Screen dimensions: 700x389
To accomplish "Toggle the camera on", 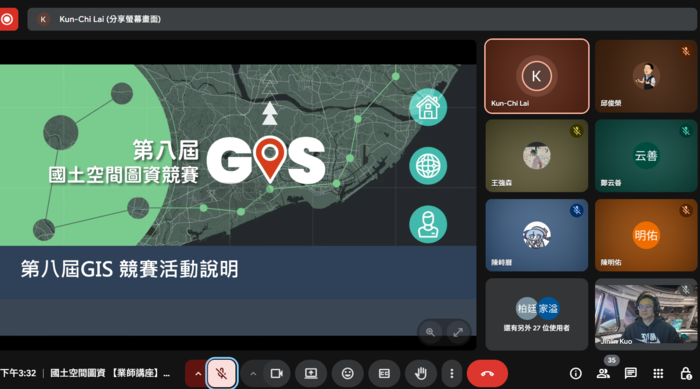I will point(276,373).
